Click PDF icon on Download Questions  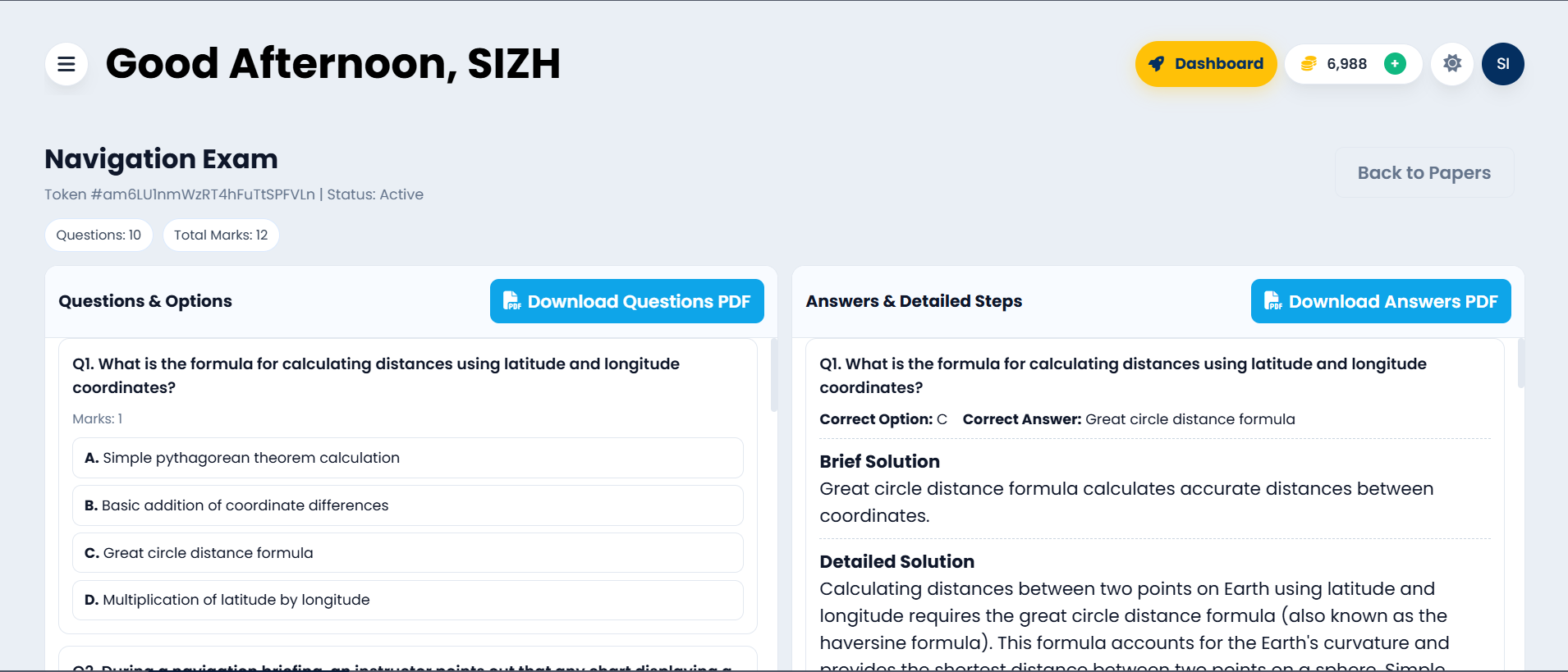pyautogui.click(x=511, y=301)
